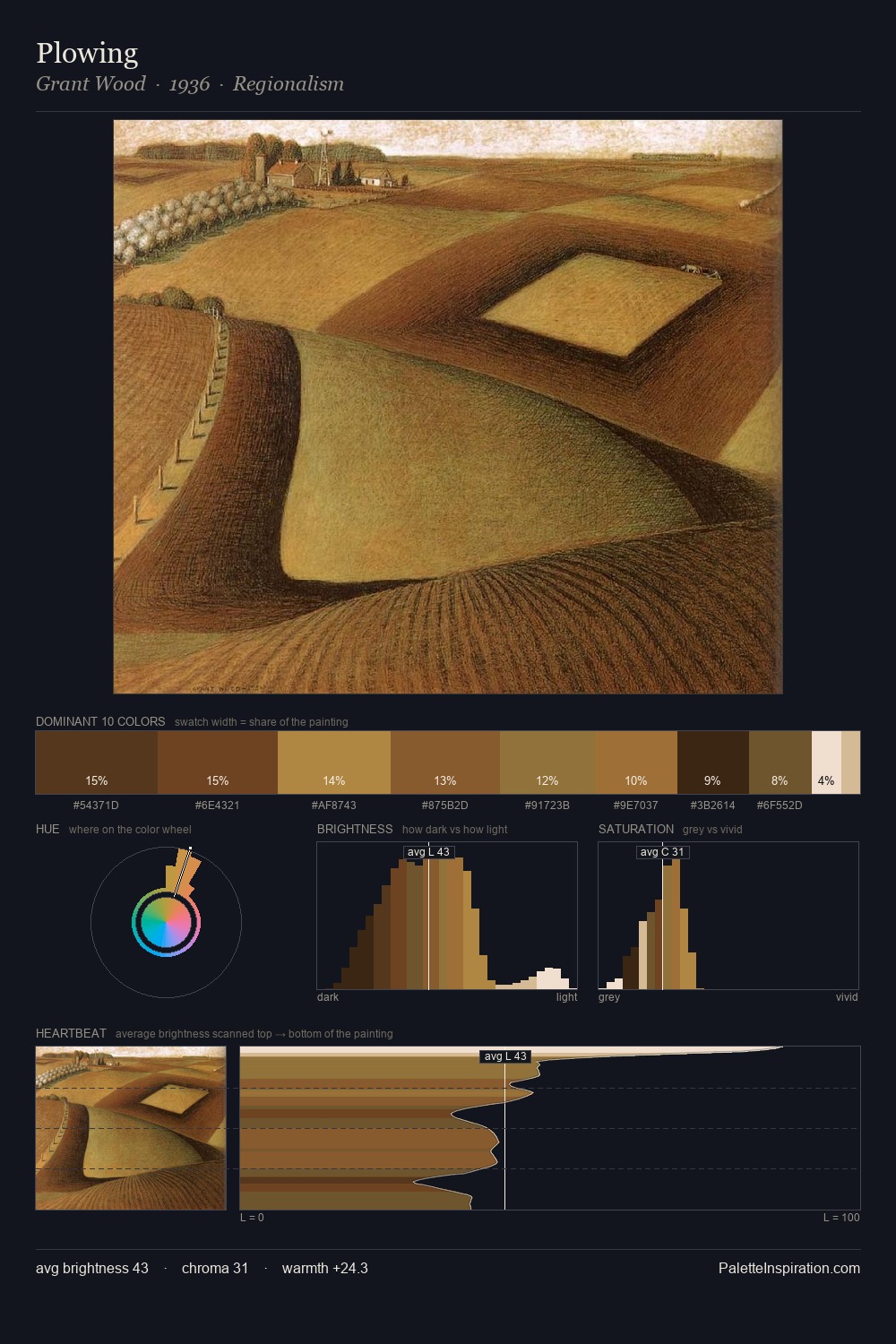Click the year 1936
Image resolution: width=896 pixels, height=1344 pixels.
(189, 84)
